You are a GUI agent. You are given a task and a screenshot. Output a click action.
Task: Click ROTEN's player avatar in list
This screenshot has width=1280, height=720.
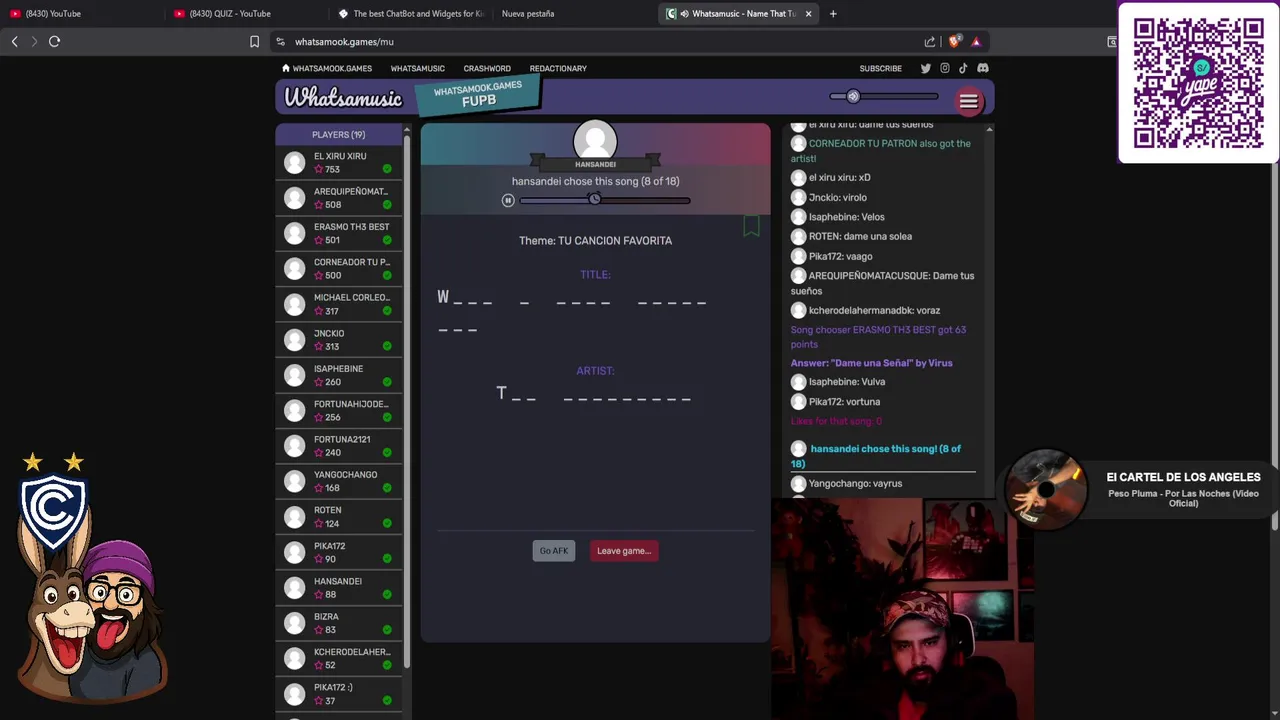(x=294, y=516)
